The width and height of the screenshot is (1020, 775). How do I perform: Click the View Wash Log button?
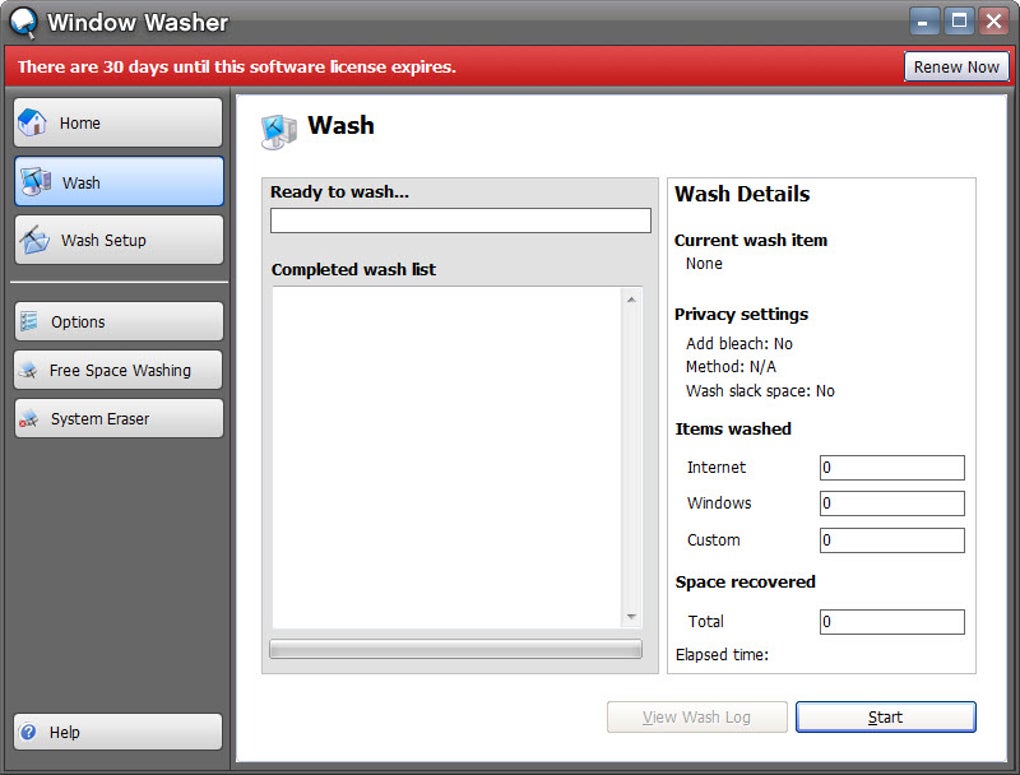[x=697, y=717]
